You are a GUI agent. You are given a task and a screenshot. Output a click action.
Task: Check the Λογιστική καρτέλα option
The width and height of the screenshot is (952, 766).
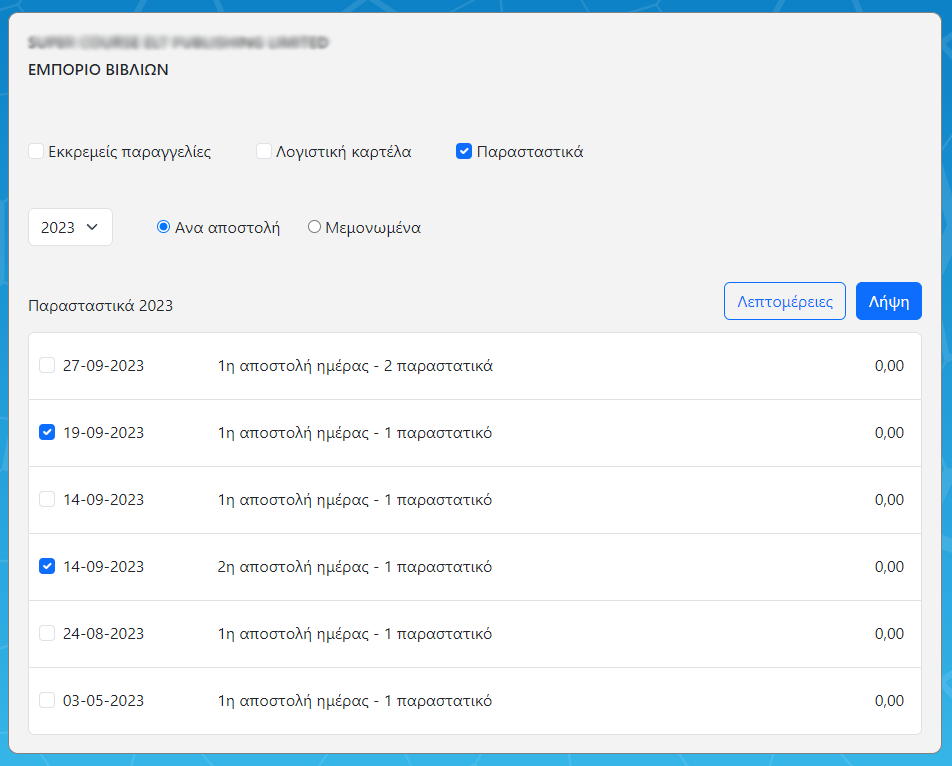264,152
